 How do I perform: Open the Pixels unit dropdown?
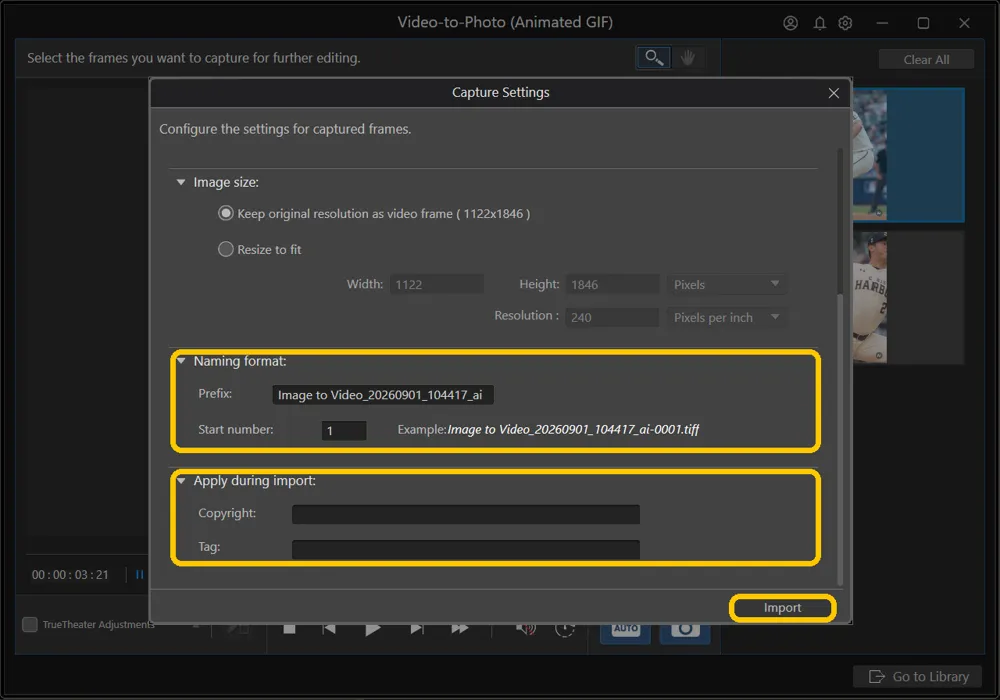point(726,284)
